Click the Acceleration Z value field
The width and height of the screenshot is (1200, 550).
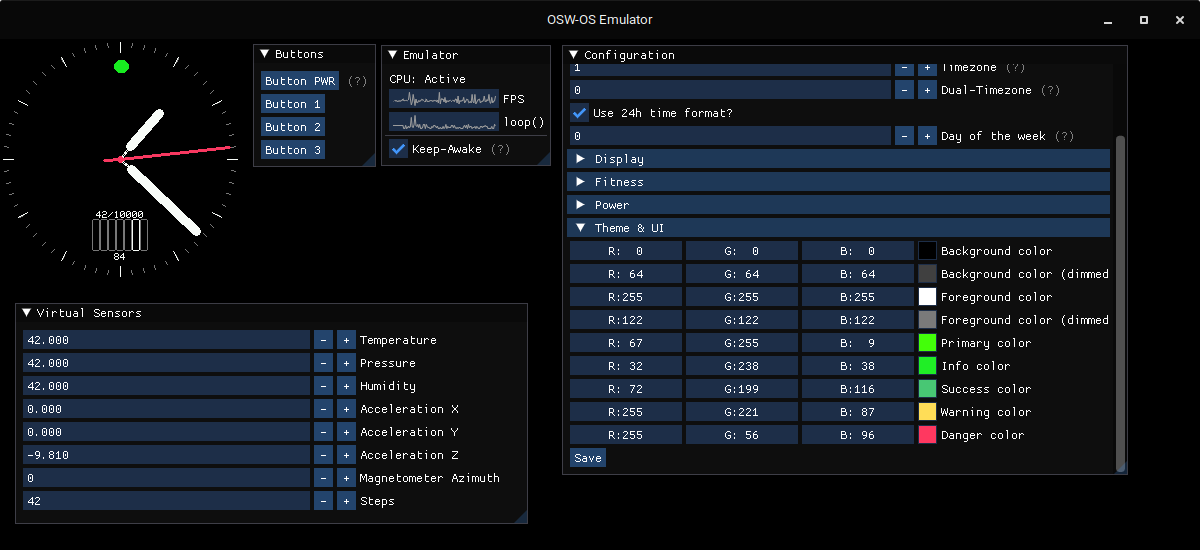166,455
